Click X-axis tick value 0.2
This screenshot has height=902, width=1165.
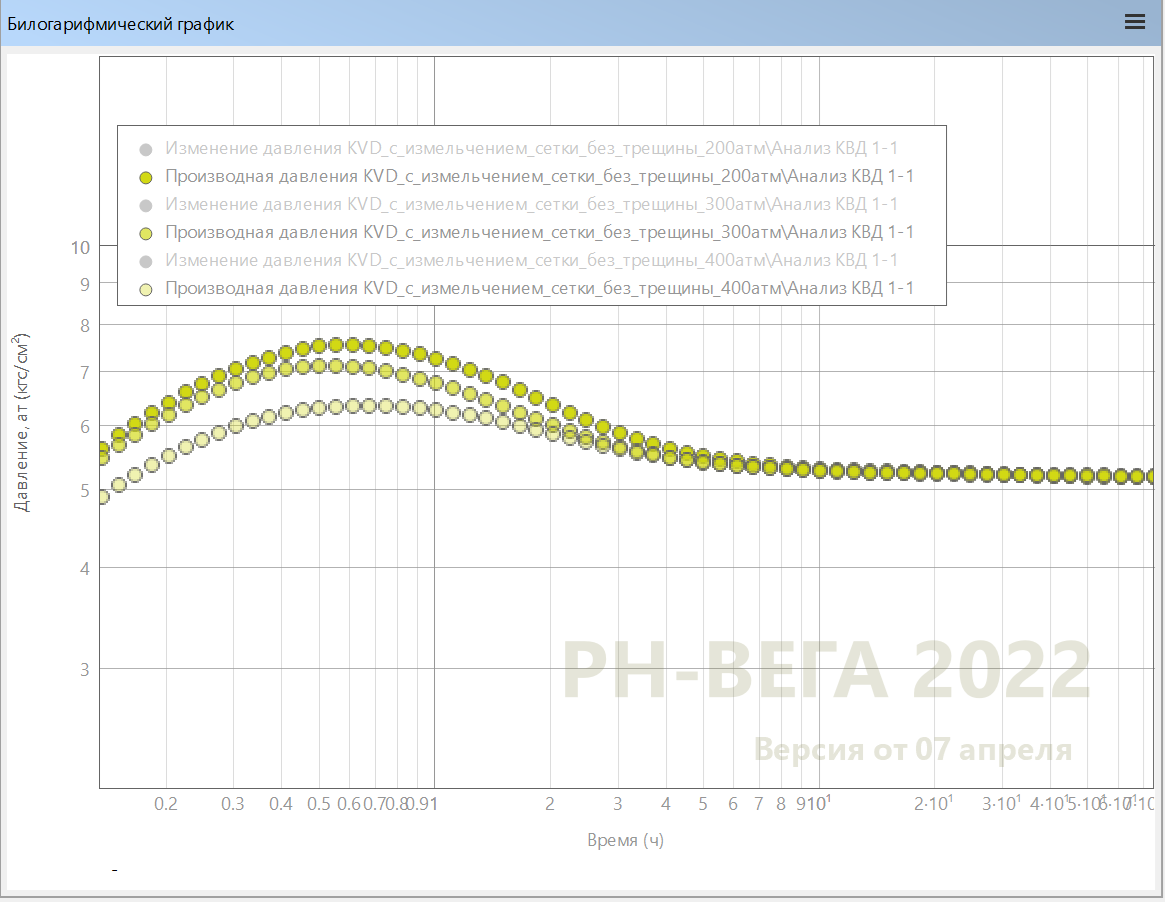[x=166, y=804]
